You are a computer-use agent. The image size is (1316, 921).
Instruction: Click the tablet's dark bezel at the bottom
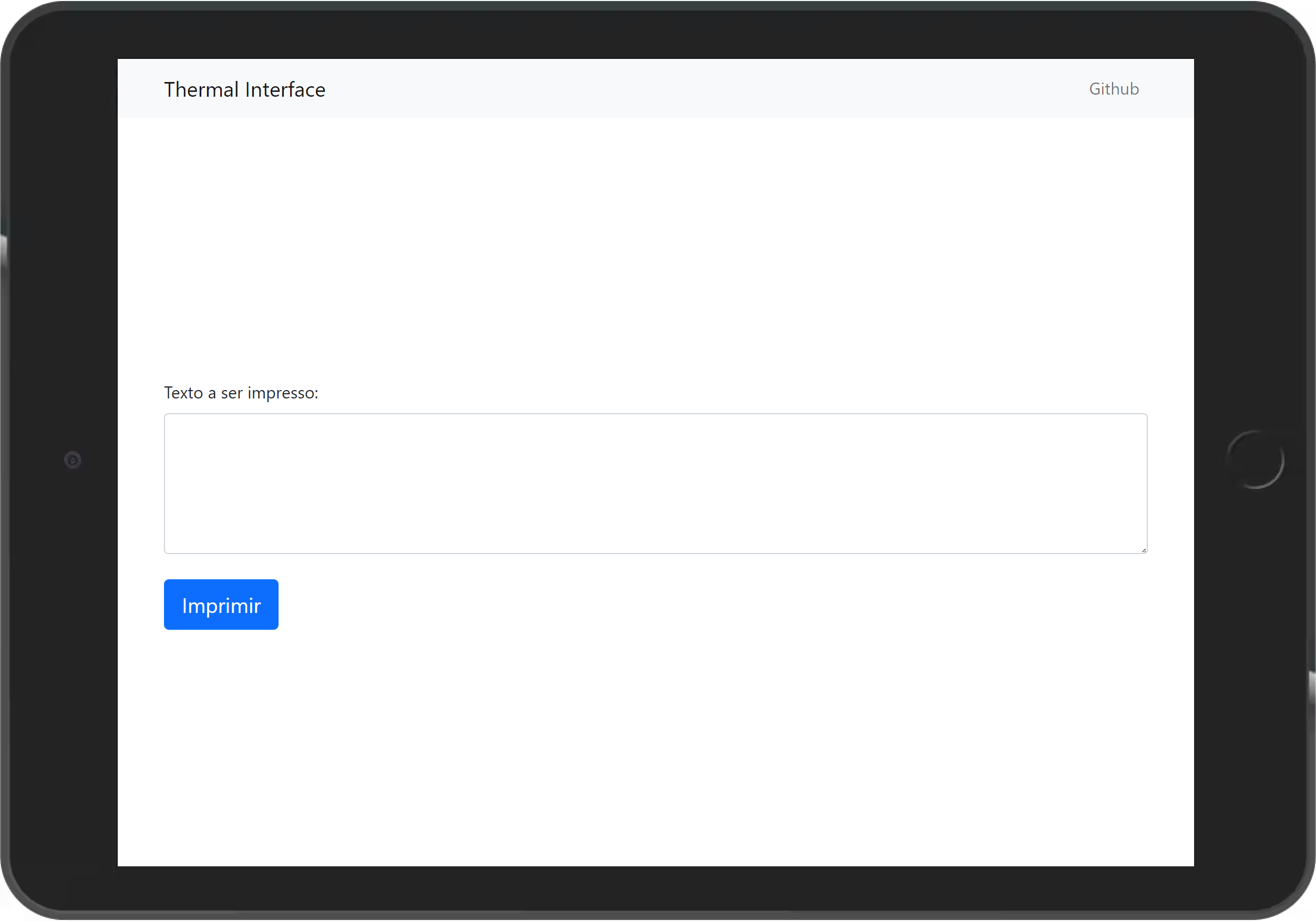click(655, 889)
